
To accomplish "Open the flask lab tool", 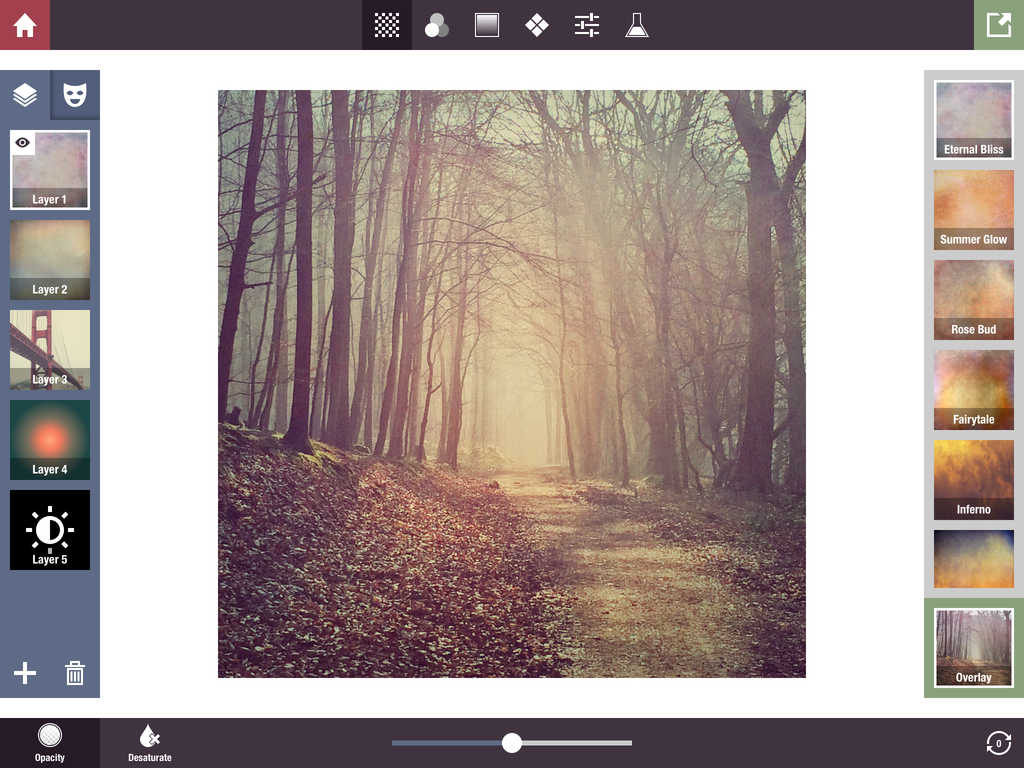I will pos(637,25).
